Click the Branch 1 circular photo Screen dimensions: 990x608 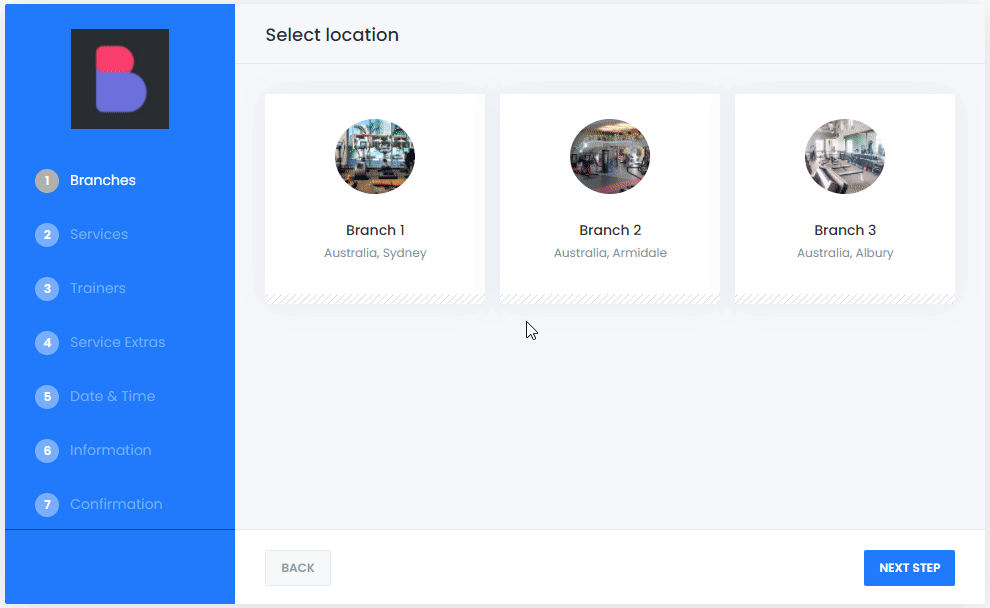point(374,156)
